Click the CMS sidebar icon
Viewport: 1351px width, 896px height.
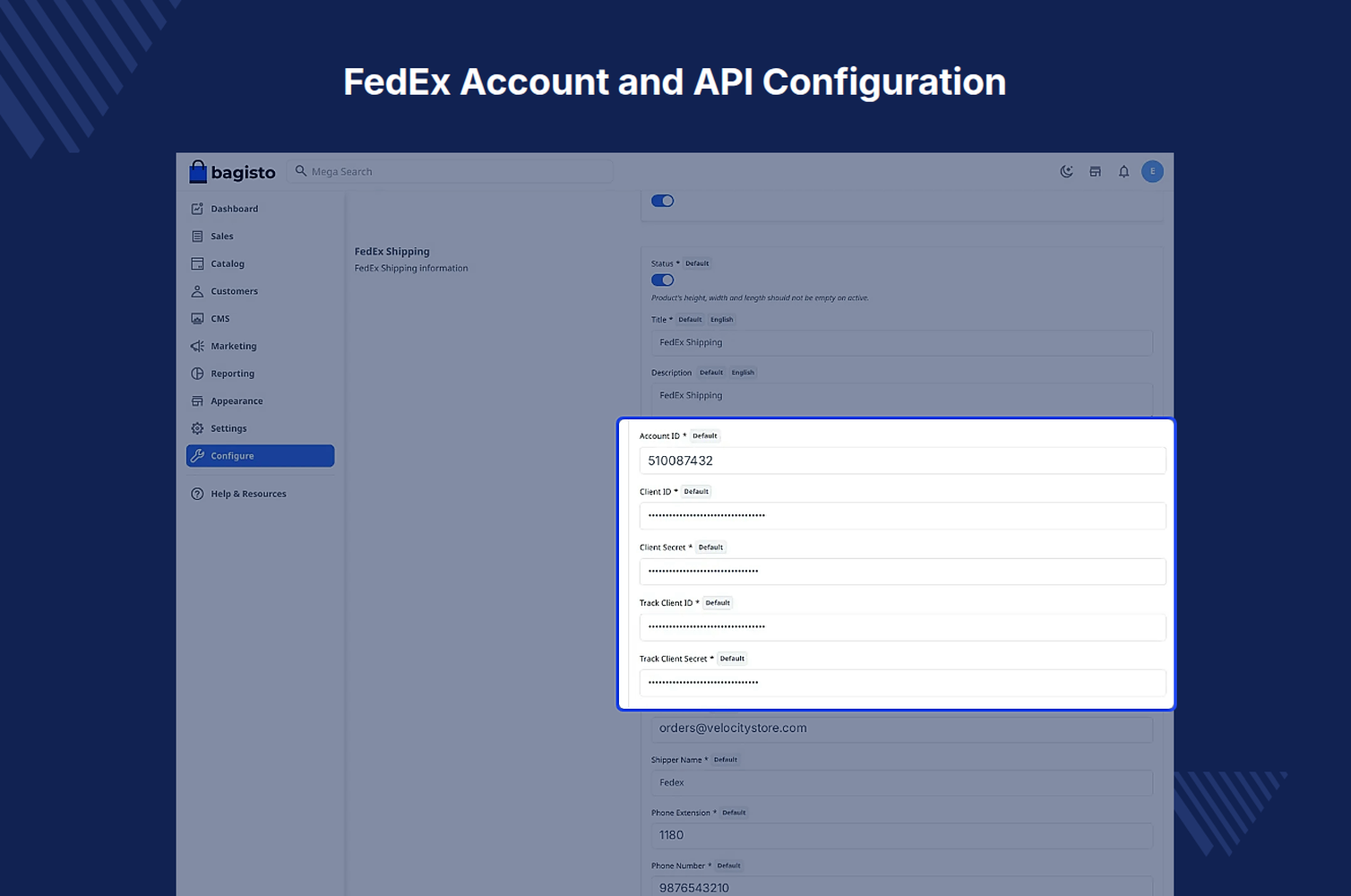click(197, 319)
